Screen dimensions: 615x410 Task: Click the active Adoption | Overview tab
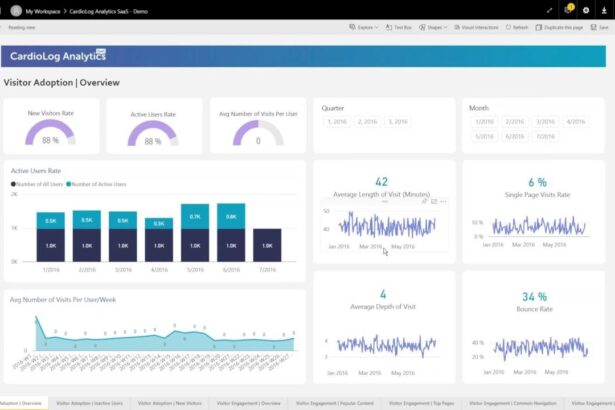tap(23, 403)
